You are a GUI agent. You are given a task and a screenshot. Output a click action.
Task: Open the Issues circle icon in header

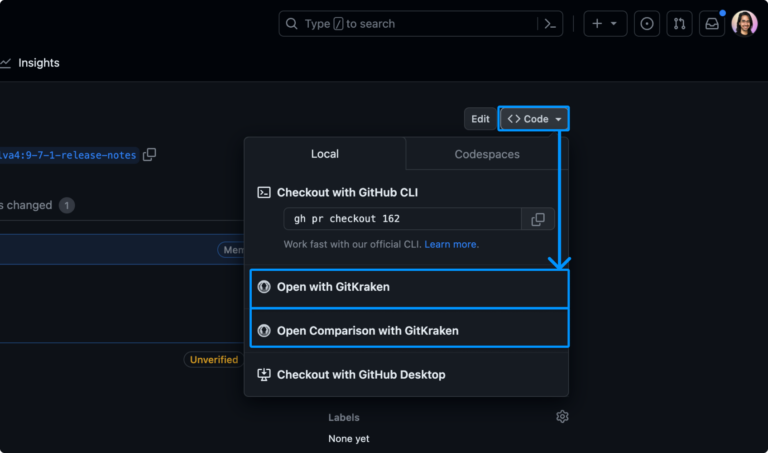[647, 24]
